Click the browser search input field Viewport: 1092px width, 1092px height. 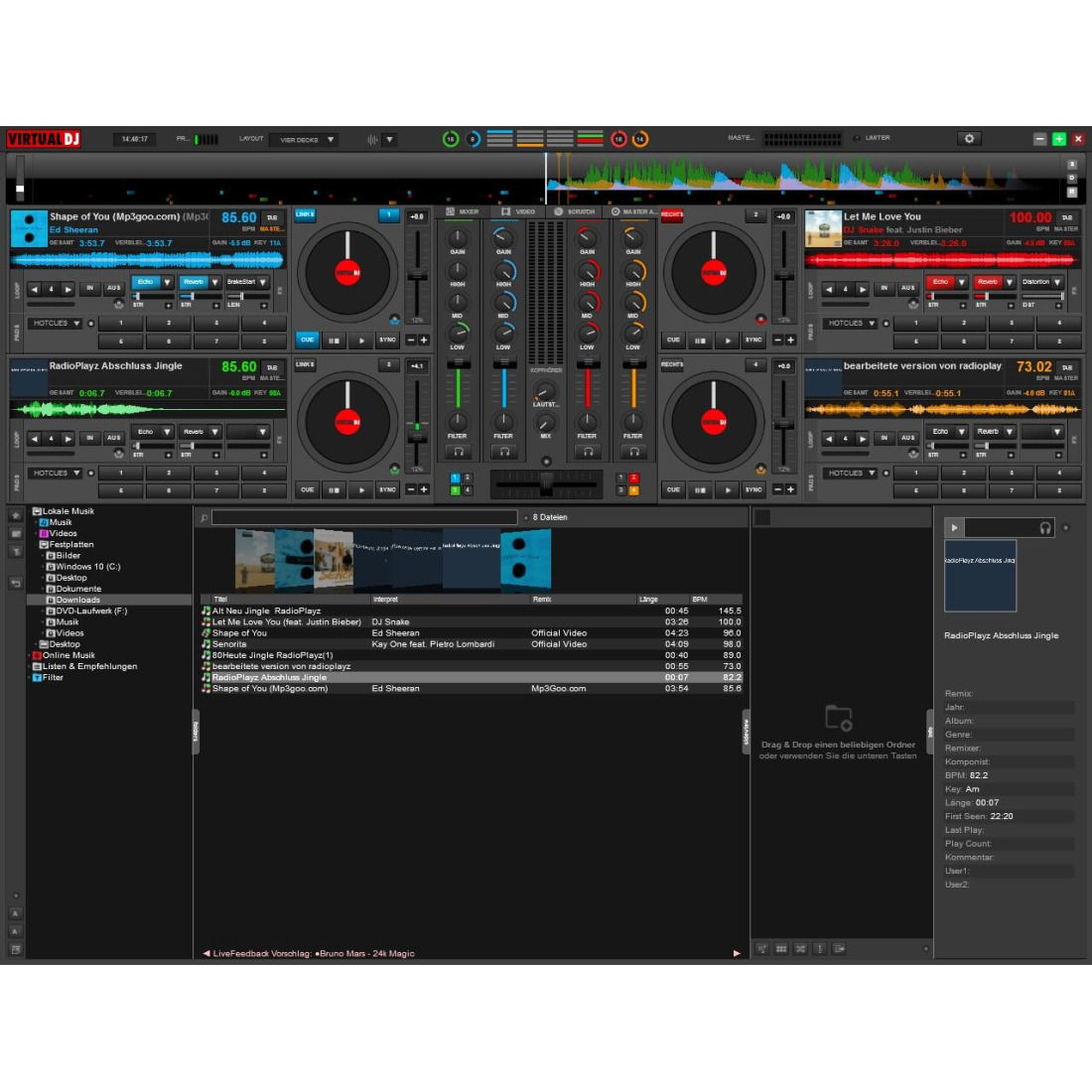coord(364,517)
